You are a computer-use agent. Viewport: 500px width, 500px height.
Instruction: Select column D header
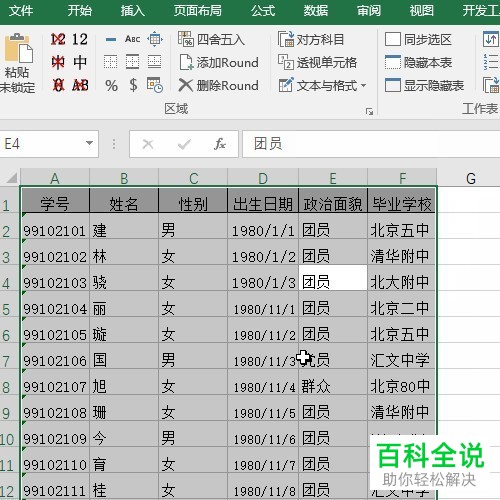pyautogui.click(x=263, y=178)
